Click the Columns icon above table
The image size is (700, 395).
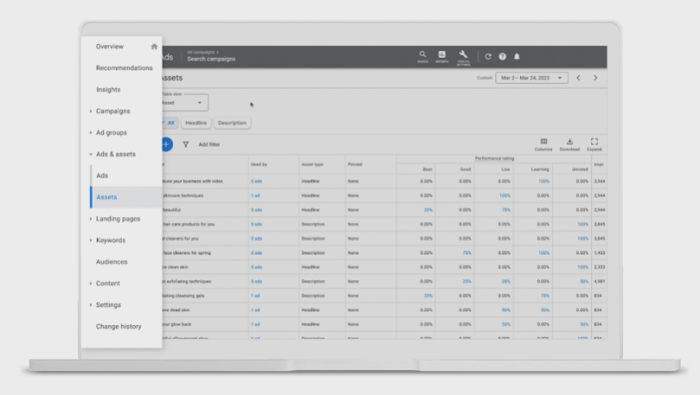pos(543,144)
